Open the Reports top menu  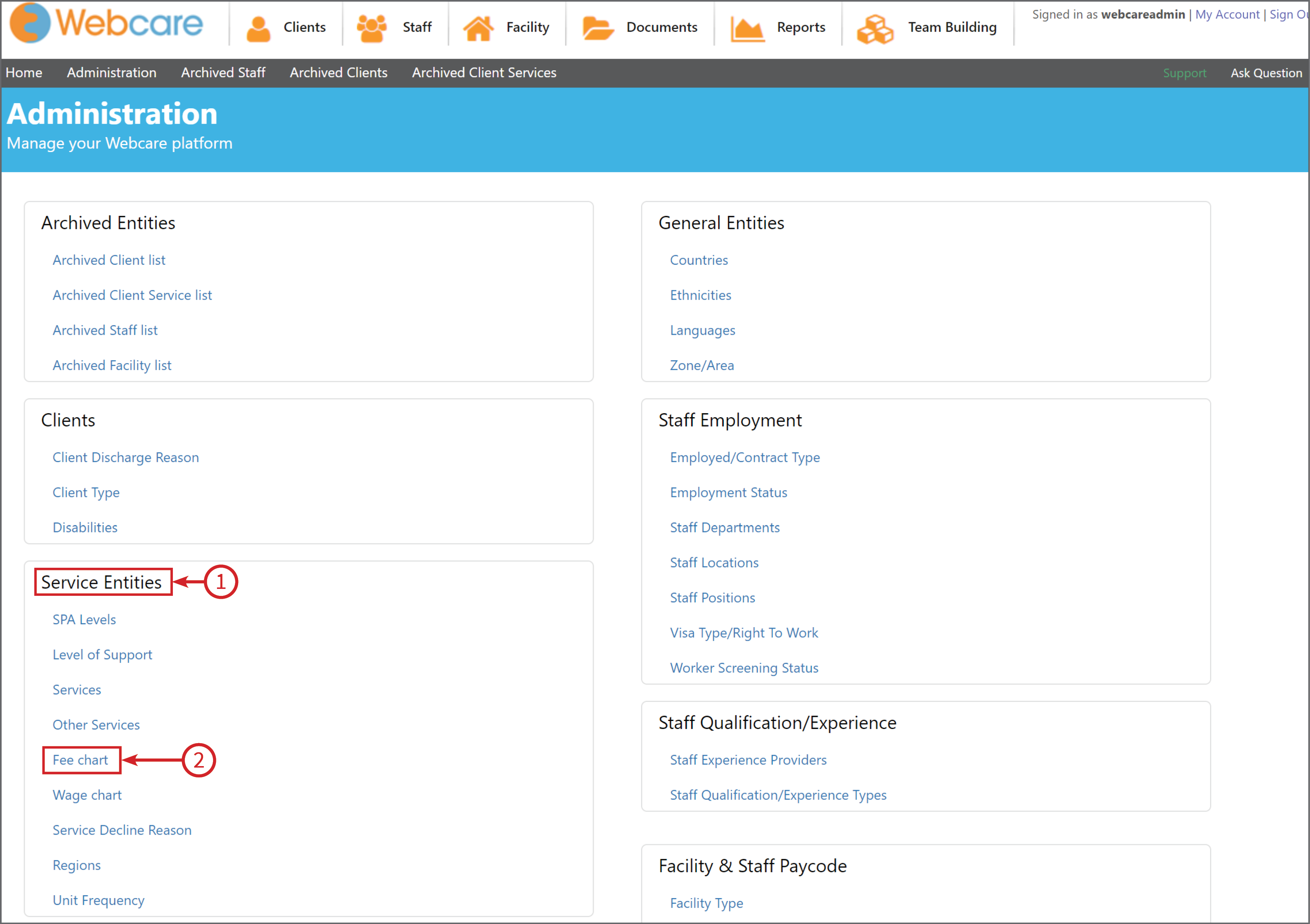click(801, 27)
